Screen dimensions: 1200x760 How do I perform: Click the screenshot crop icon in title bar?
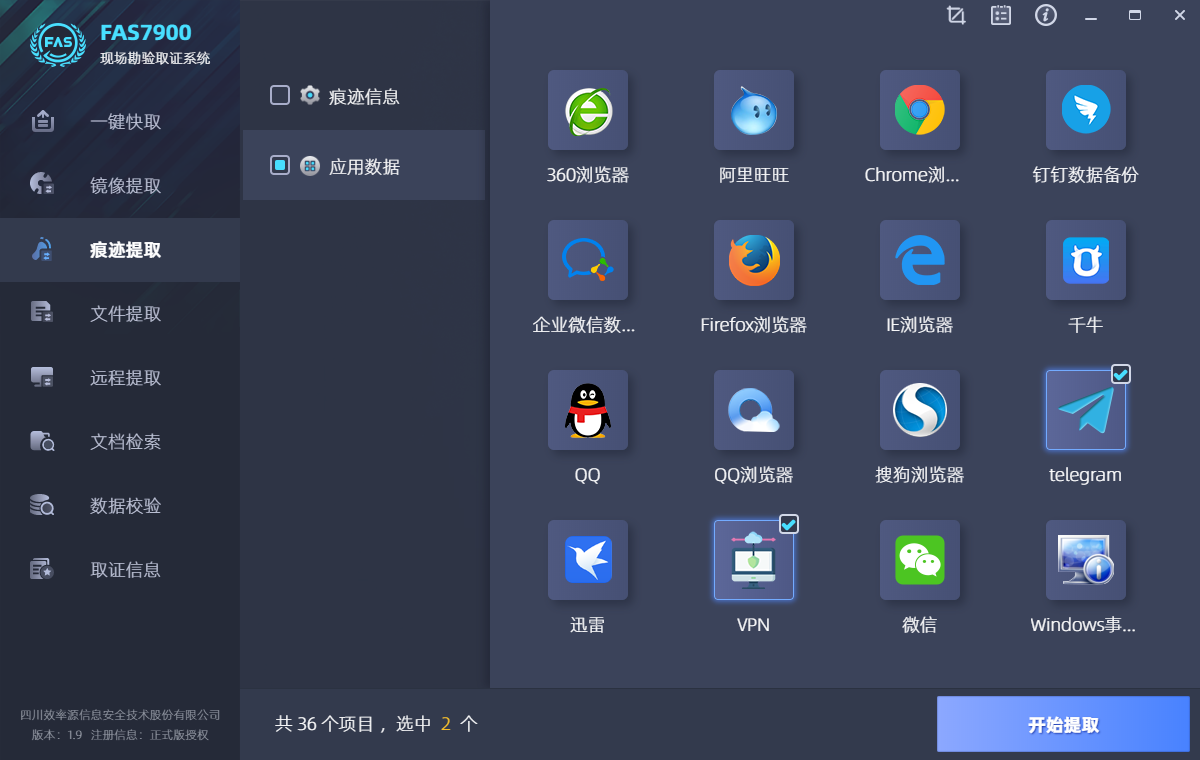click(956, 15)
